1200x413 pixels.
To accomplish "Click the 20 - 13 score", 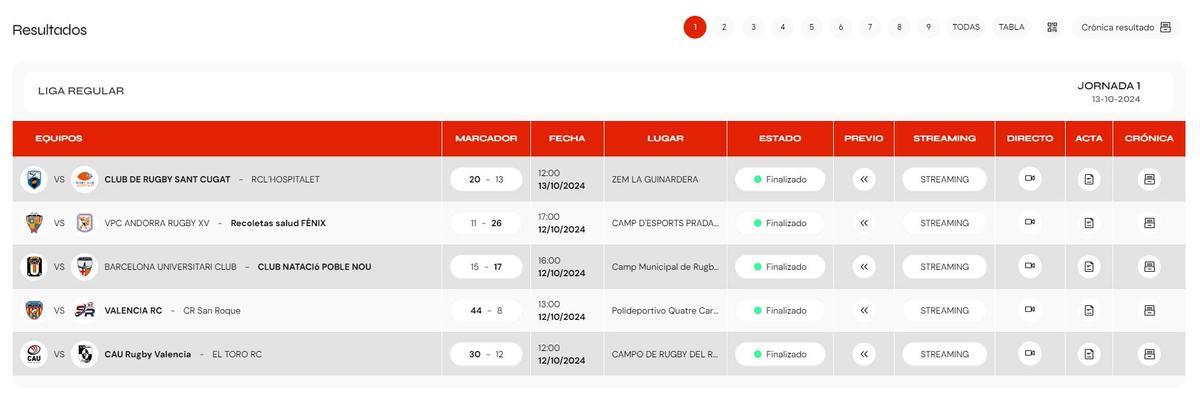I will [486, 179].
